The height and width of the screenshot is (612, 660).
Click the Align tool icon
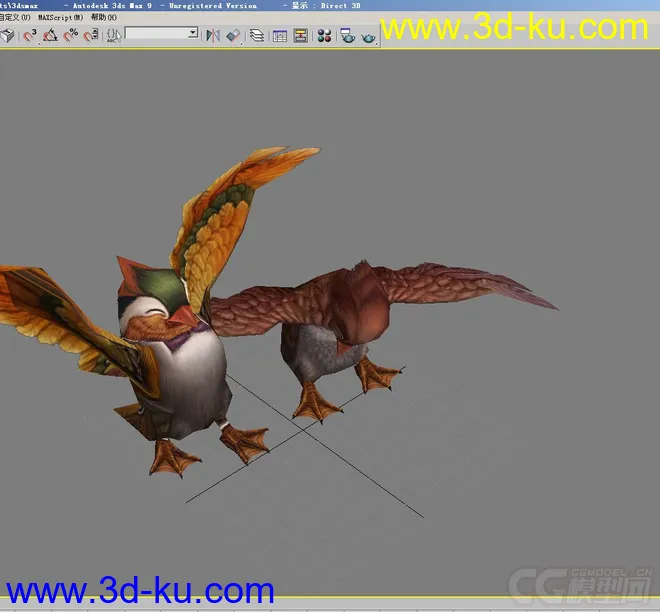(x=234, y=35)
